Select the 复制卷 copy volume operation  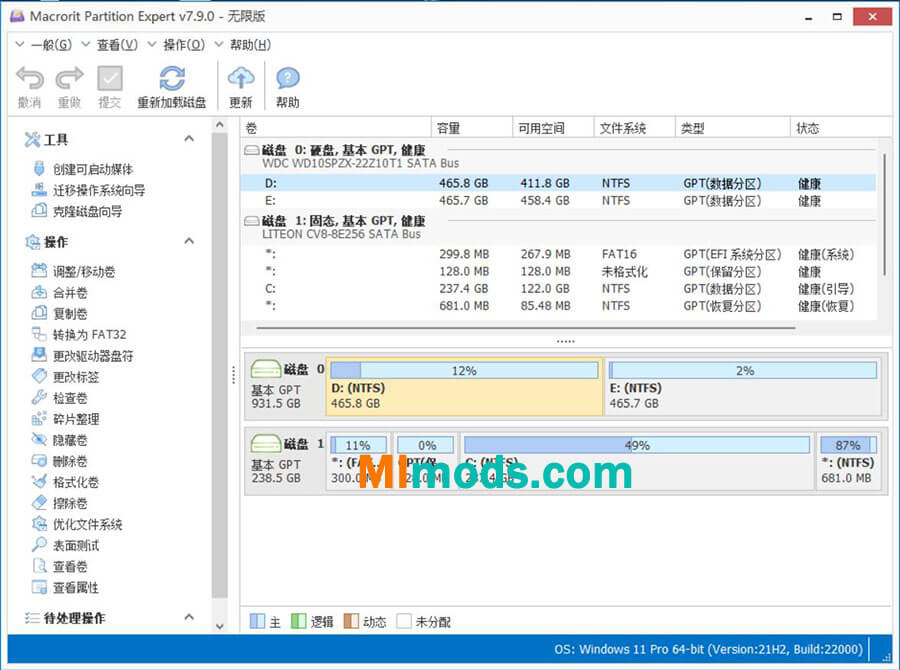(60, 313)
